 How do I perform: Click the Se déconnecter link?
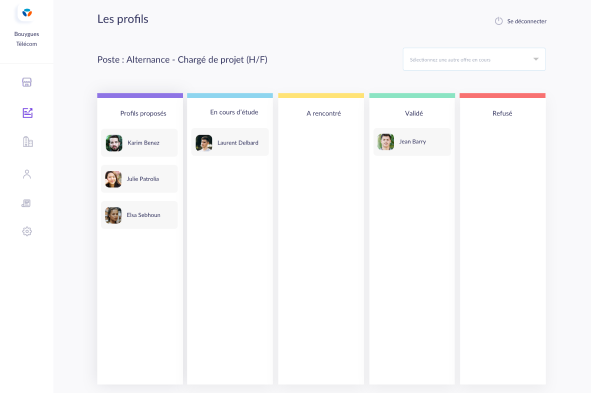coord(527,21)
